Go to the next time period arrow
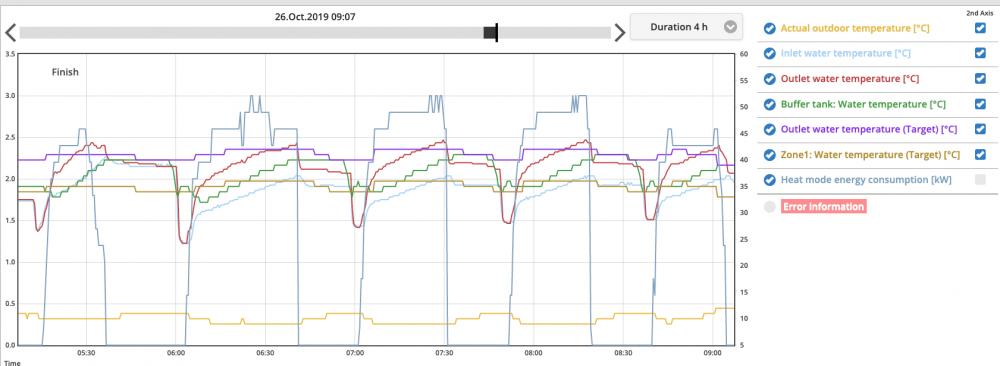Image resolution: width=1000 pixels, height=366 pixels. [619, 33]
